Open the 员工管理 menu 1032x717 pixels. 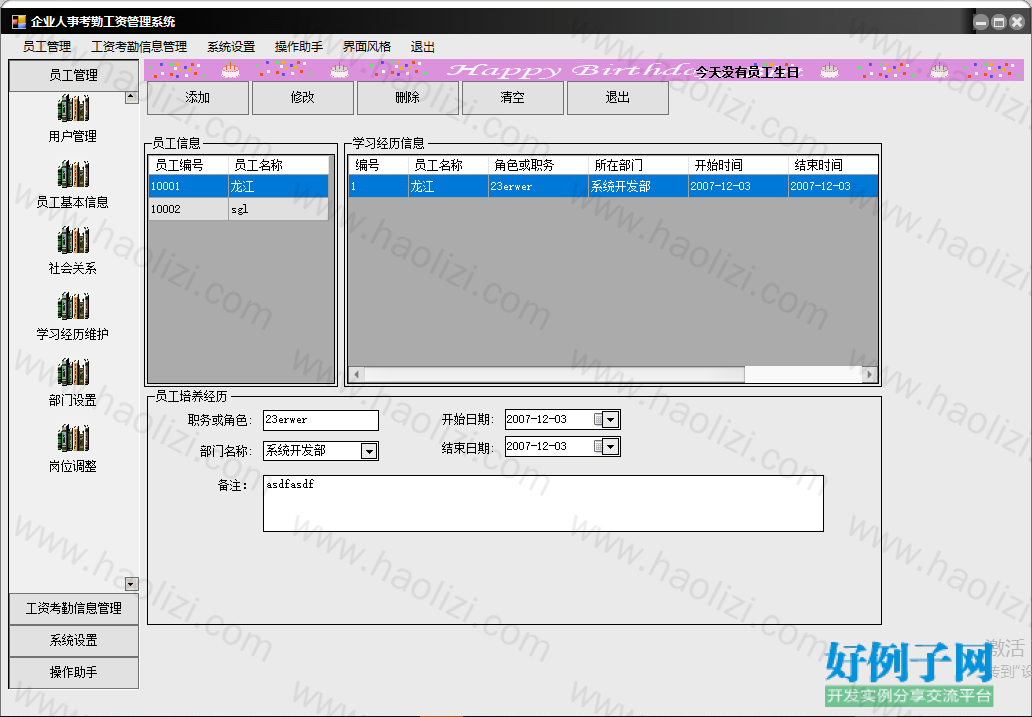tap(47, 47)
